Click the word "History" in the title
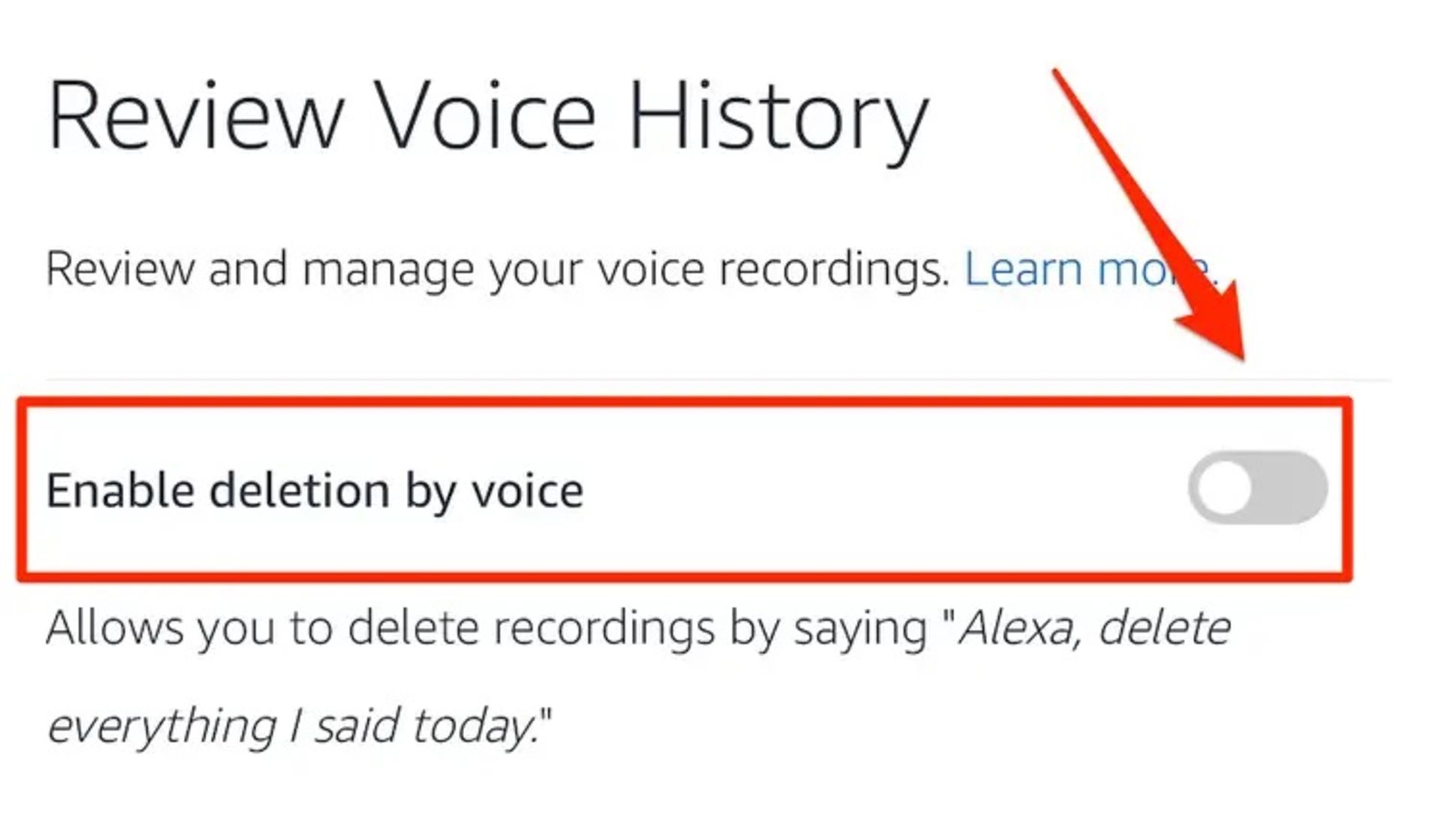The height and width of the screenshot is (840, 1442). click(779, 118)
